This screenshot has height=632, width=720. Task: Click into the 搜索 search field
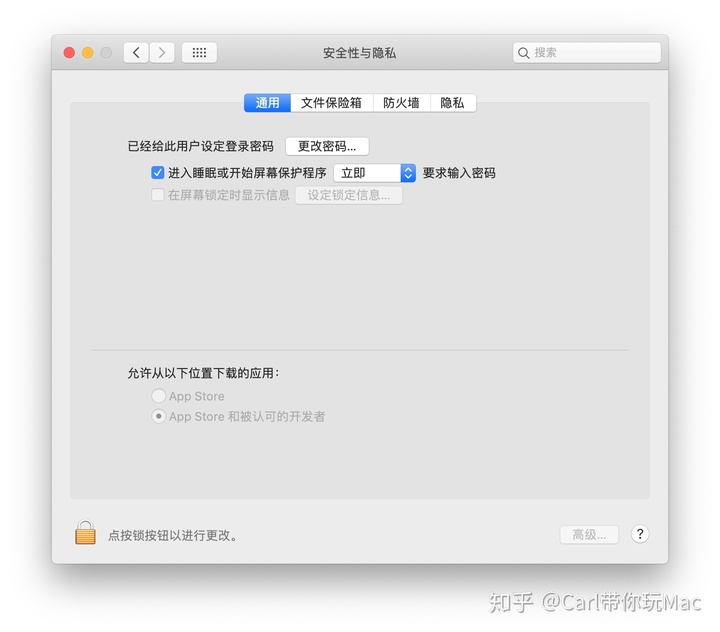(587, 53)
